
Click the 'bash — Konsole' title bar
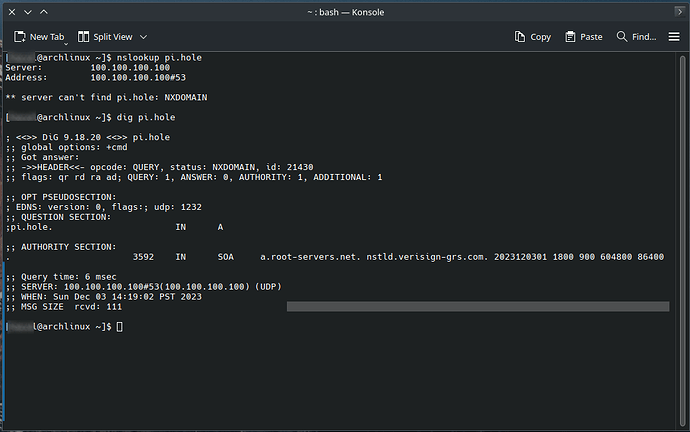tap(345, 11)
